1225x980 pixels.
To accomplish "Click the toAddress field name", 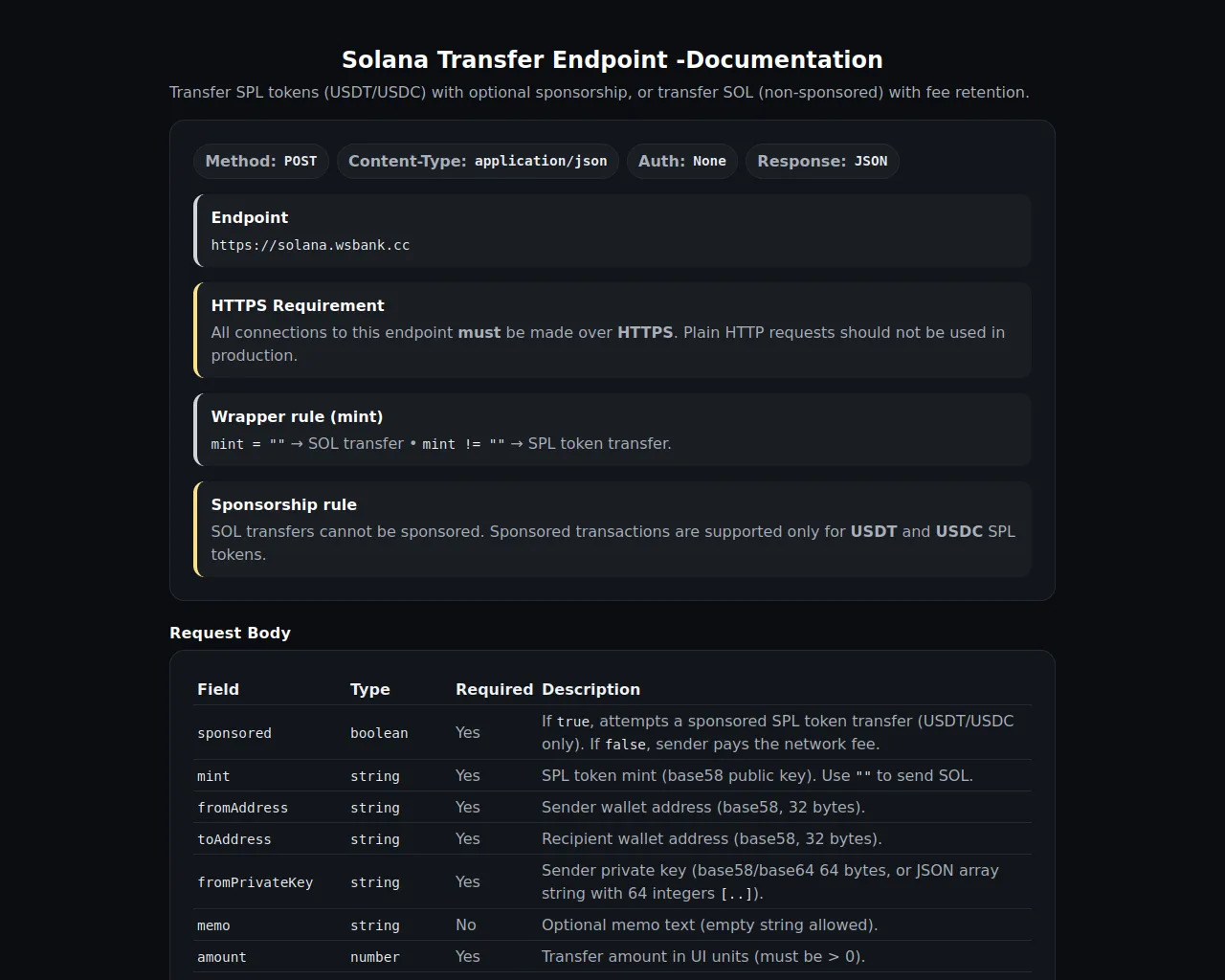I will pos(234,839).
